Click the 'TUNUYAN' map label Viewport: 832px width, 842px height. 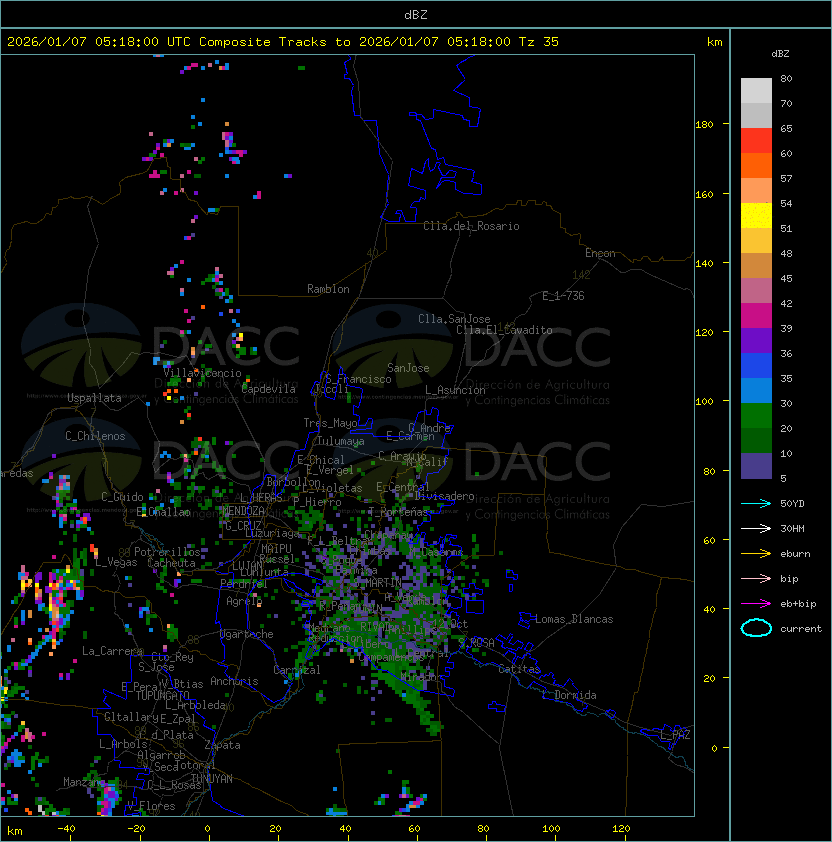(x=212, y=779)
